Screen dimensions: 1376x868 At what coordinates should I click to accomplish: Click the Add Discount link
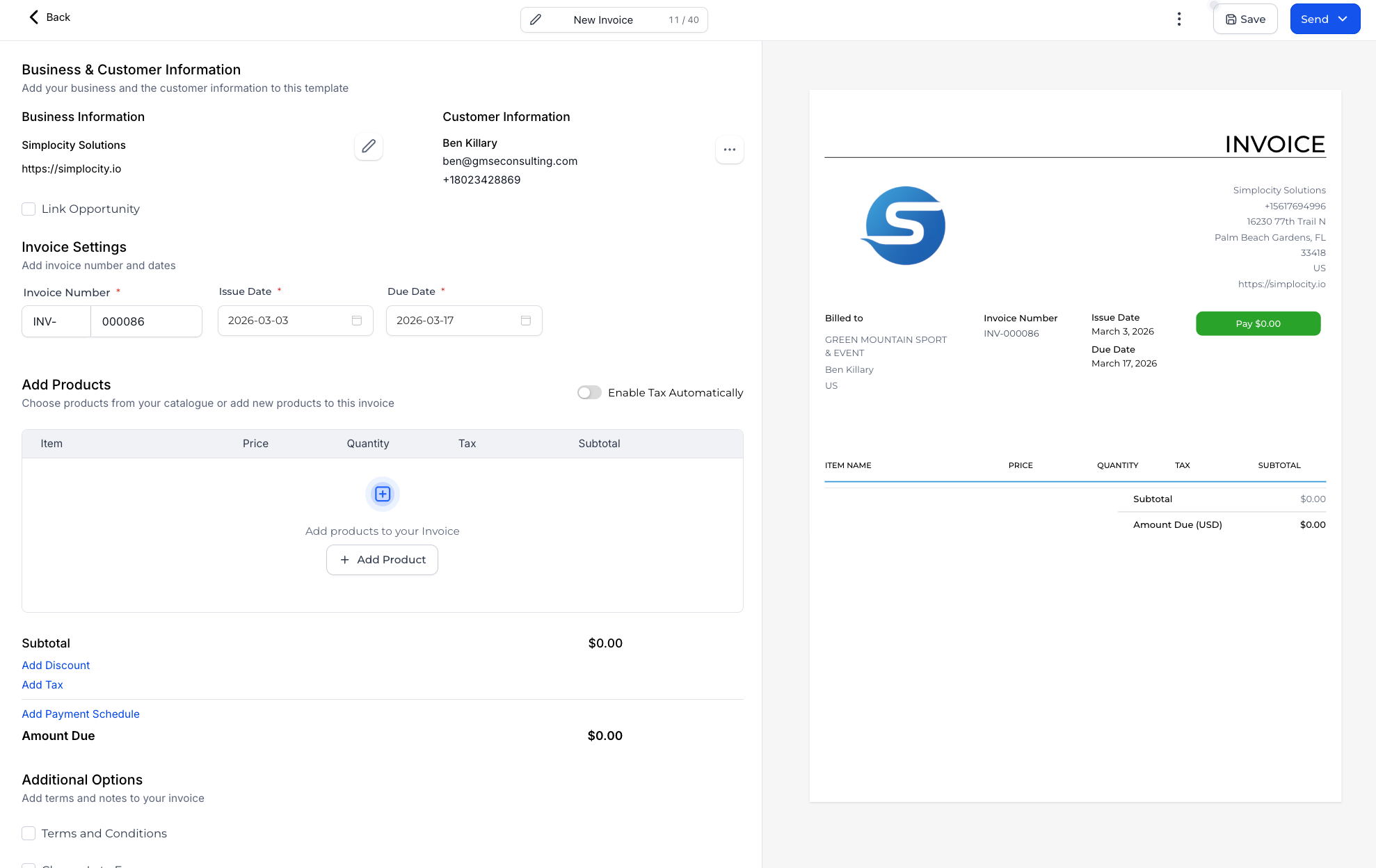[56, 665]
